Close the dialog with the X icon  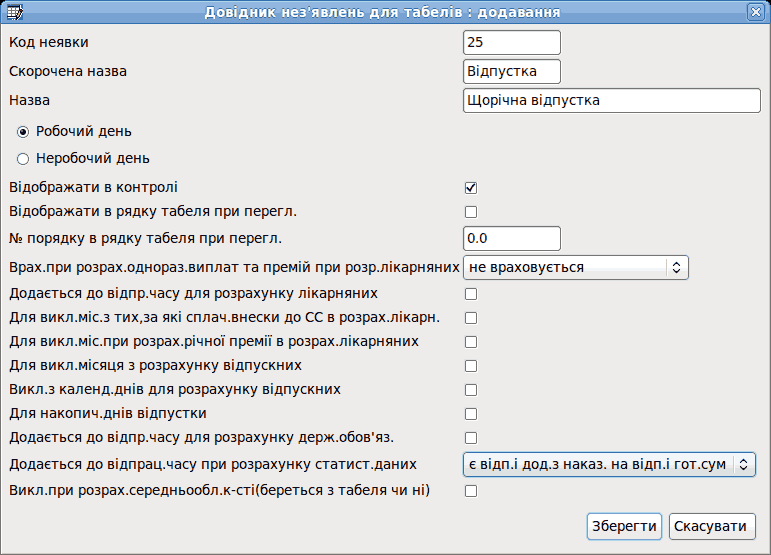pos(755,12)
